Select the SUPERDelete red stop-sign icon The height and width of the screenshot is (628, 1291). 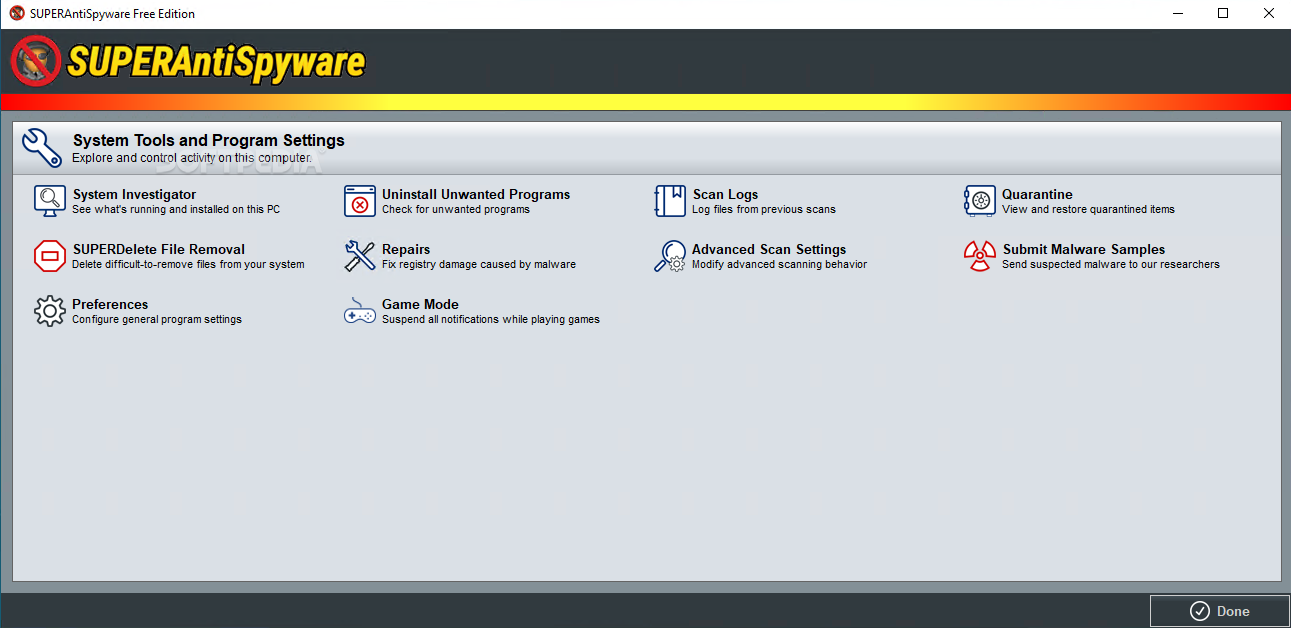coord(49,256)
